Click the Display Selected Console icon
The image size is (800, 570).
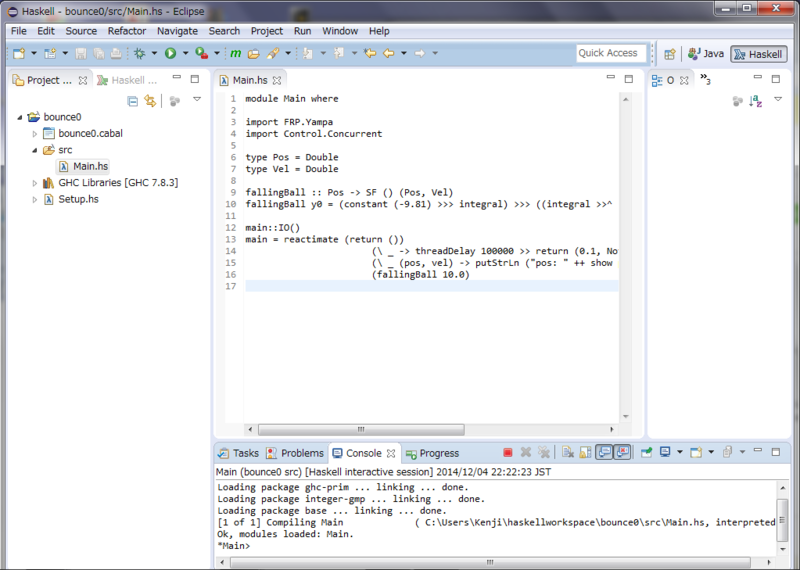665,452
